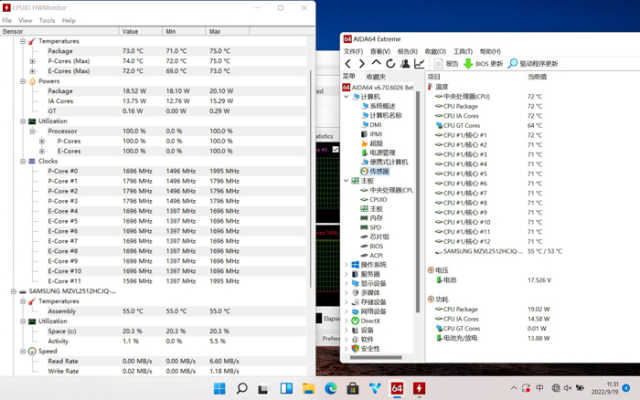The image size is (640, 400).
Task: Select DirectX in the AIDA64 tree
Action: (370, 320)
